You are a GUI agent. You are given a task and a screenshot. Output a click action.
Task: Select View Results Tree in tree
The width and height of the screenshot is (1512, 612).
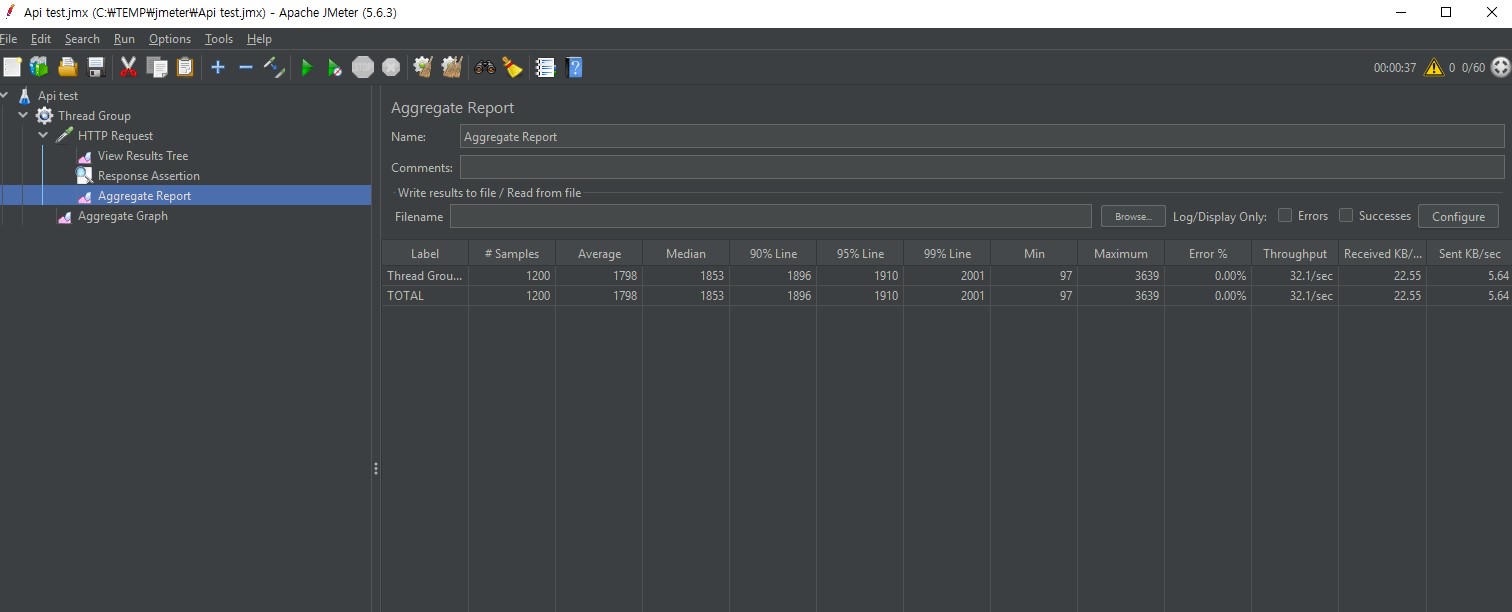142,156
